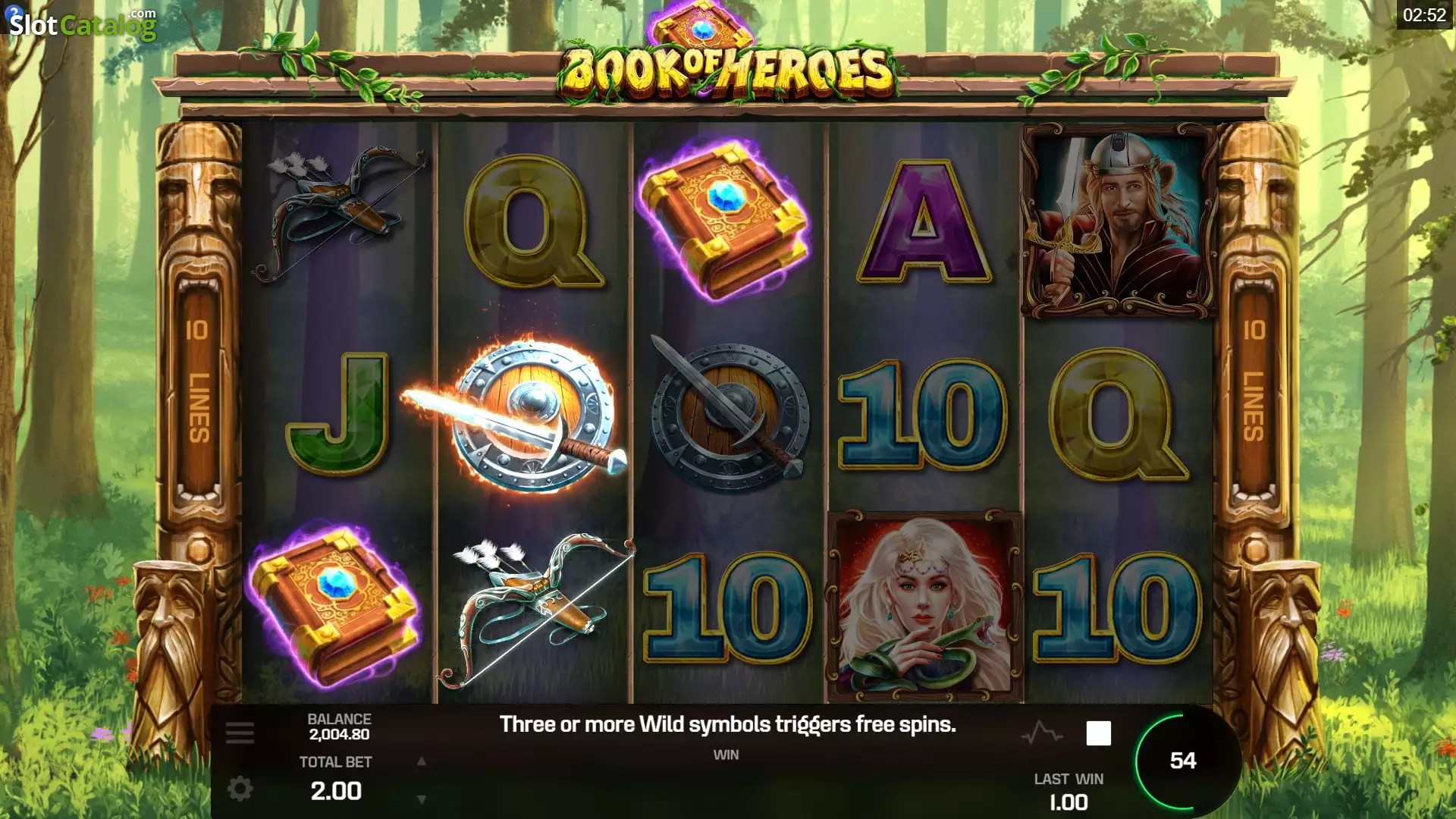This screenshot has width=1456, height=819.
Task: Stop autoplay with white square button
Action: click(x=1099, y=733)
